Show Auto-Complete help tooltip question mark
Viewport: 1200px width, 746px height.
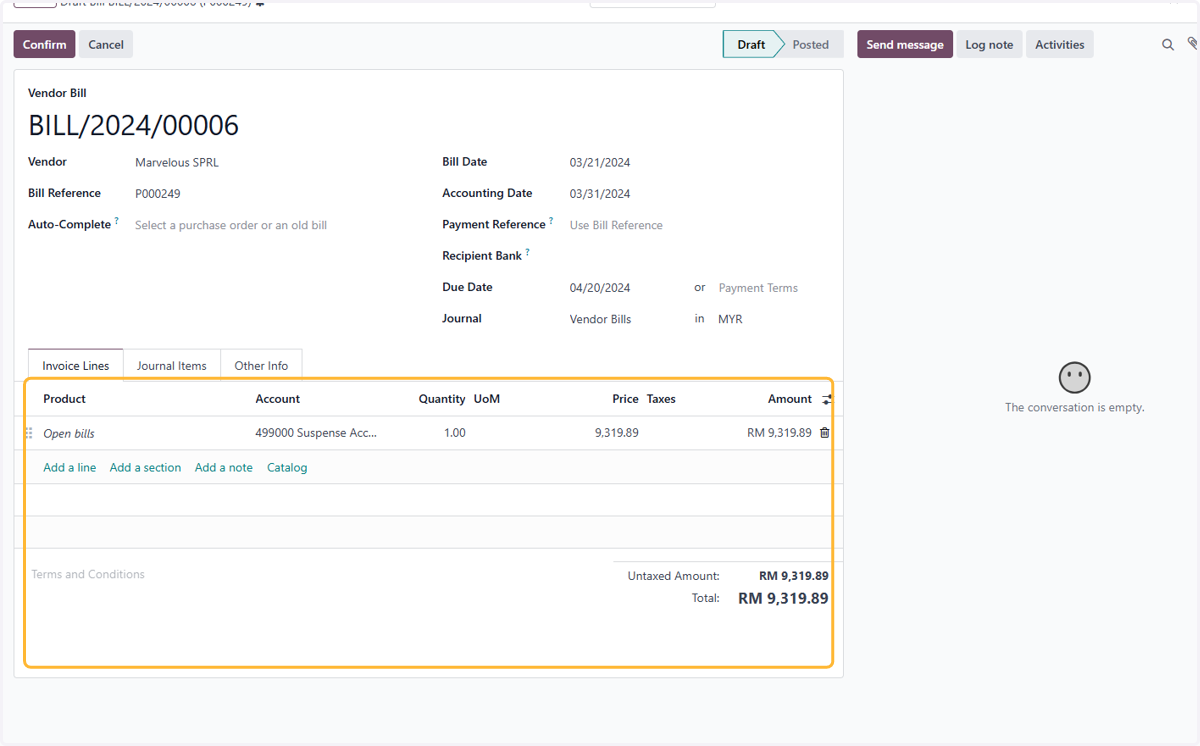[x=116, y=221]
